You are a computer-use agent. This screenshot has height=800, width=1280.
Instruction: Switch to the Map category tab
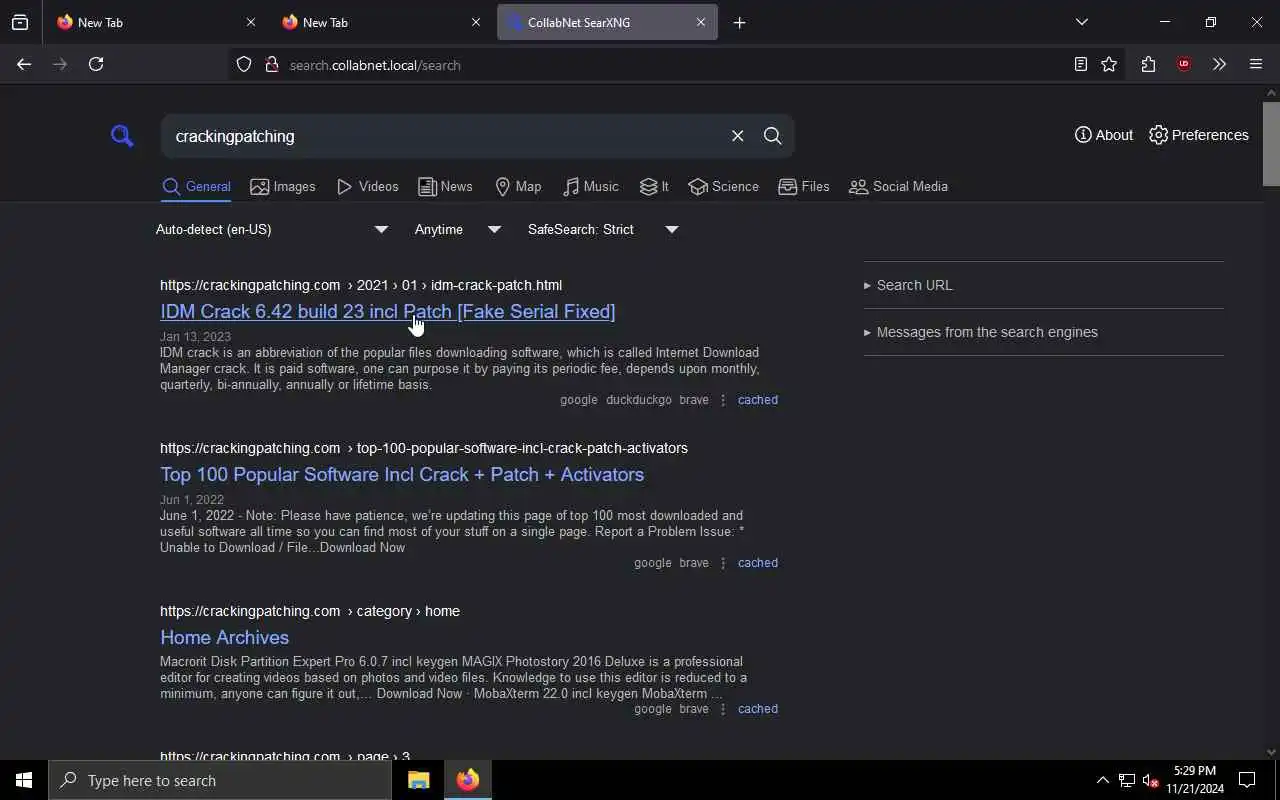point(518,187)
